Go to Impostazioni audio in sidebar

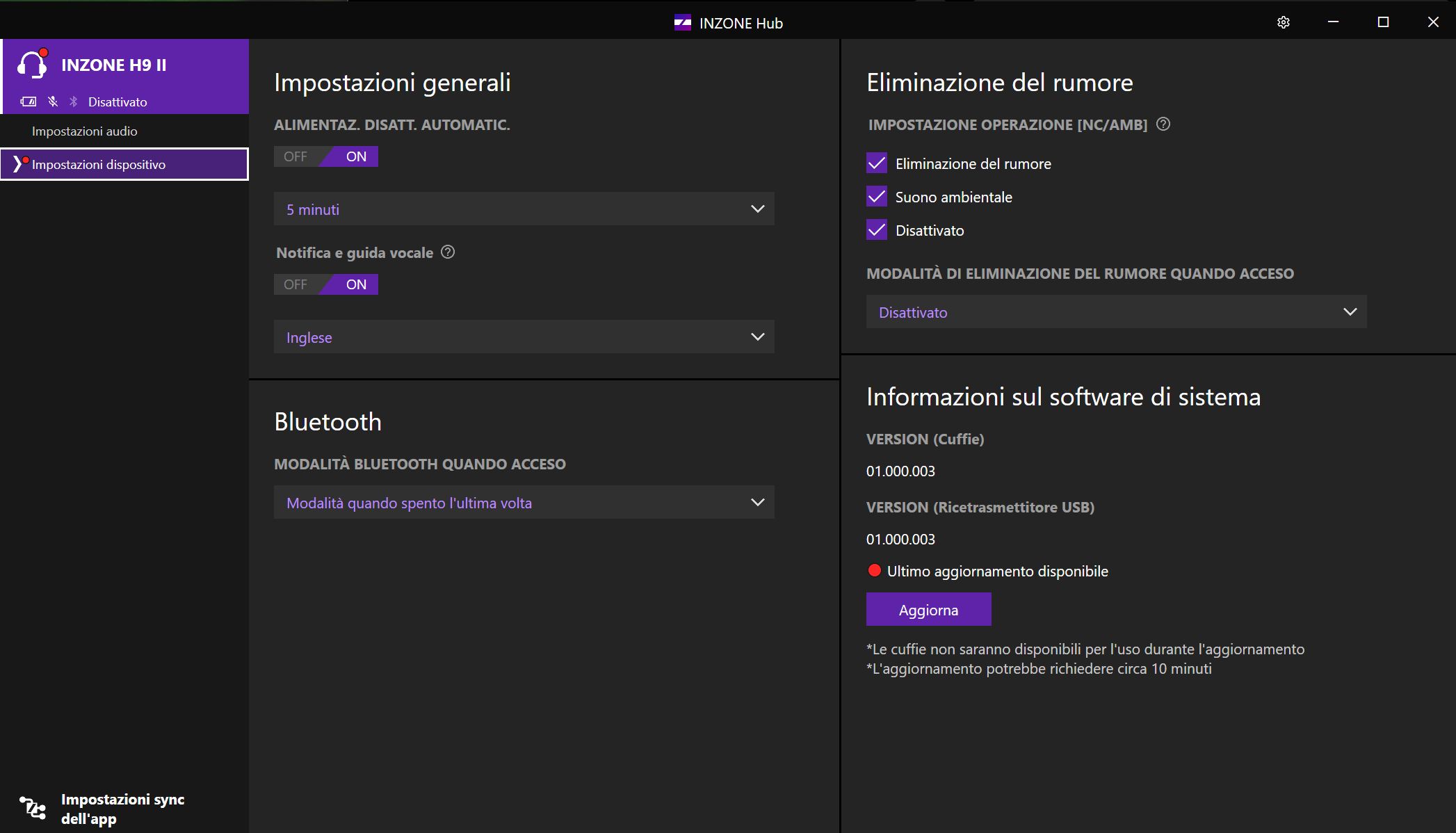[x=85, y=131]
